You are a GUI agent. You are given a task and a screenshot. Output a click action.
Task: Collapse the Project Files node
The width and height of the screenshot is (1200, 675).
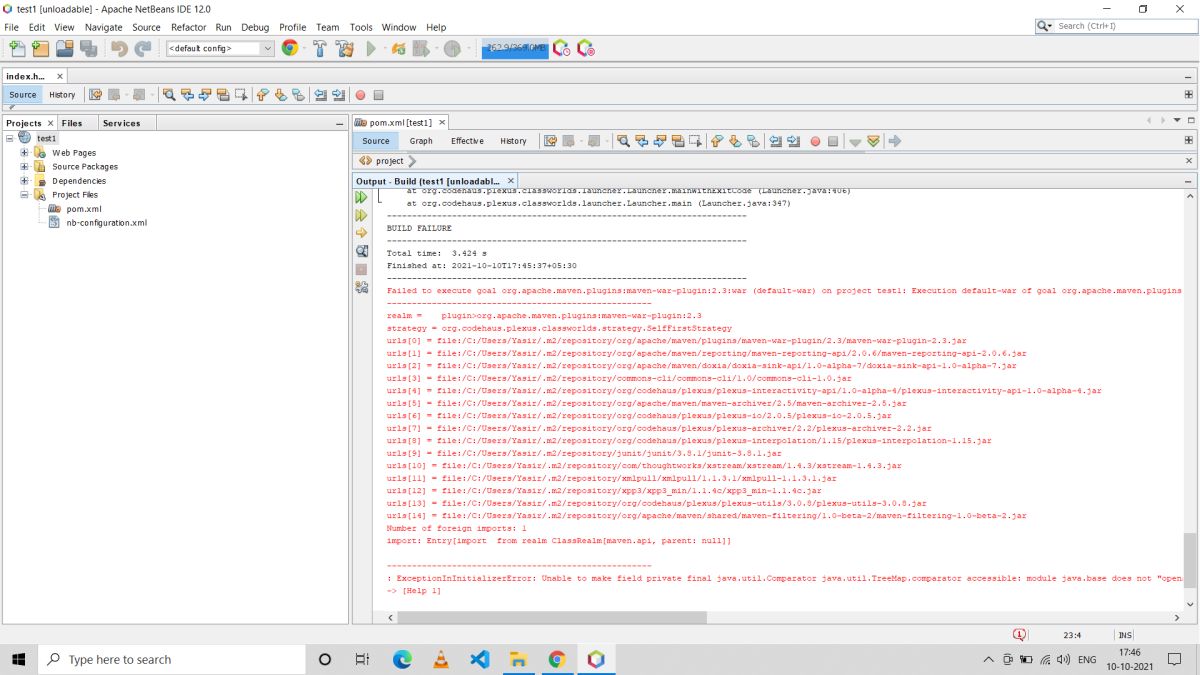[x=24, y=195]
